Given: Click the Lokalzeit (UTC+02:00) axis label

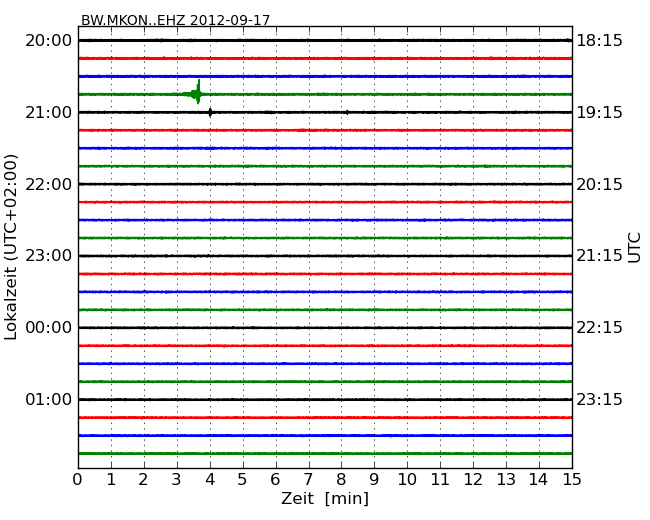Looking at the screenshot, I should point(11,247).
